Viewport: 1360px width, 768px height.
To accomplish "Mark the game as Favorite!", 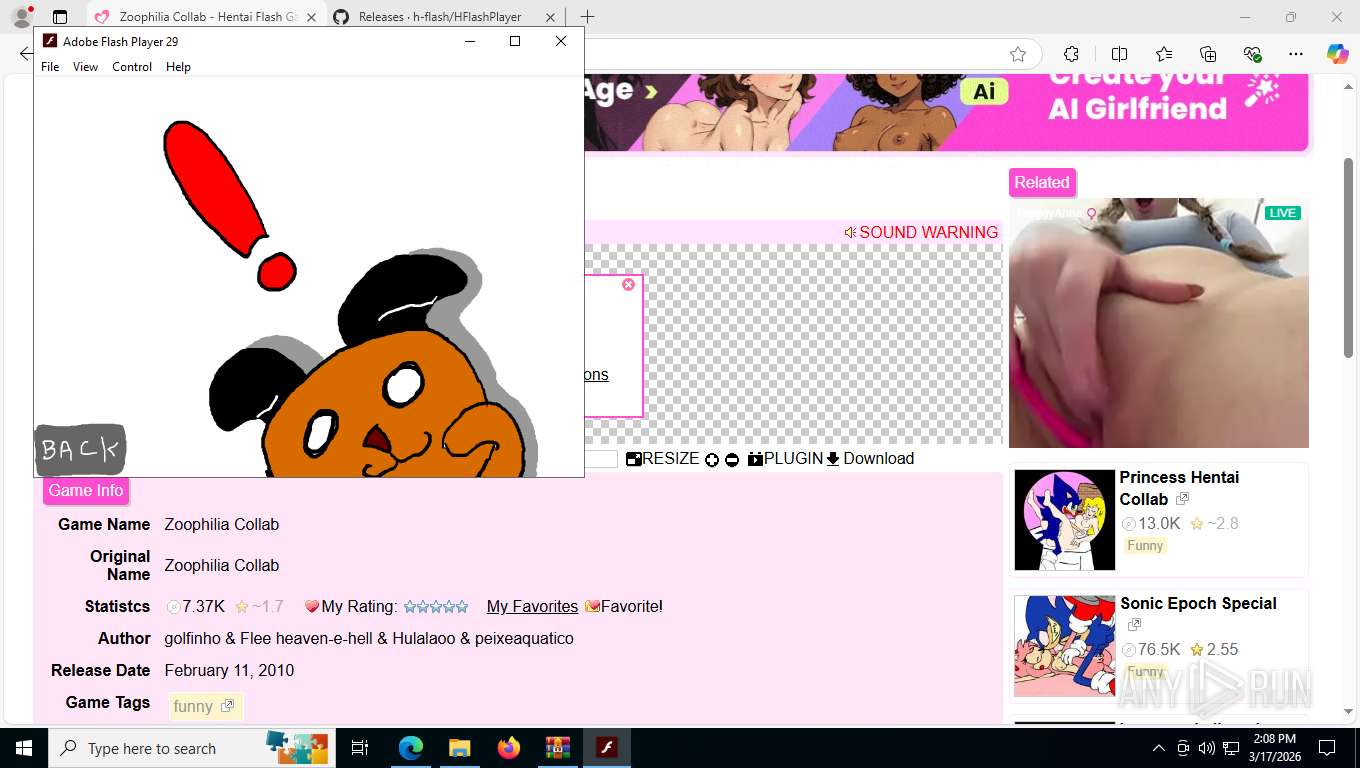I will 624,606.
